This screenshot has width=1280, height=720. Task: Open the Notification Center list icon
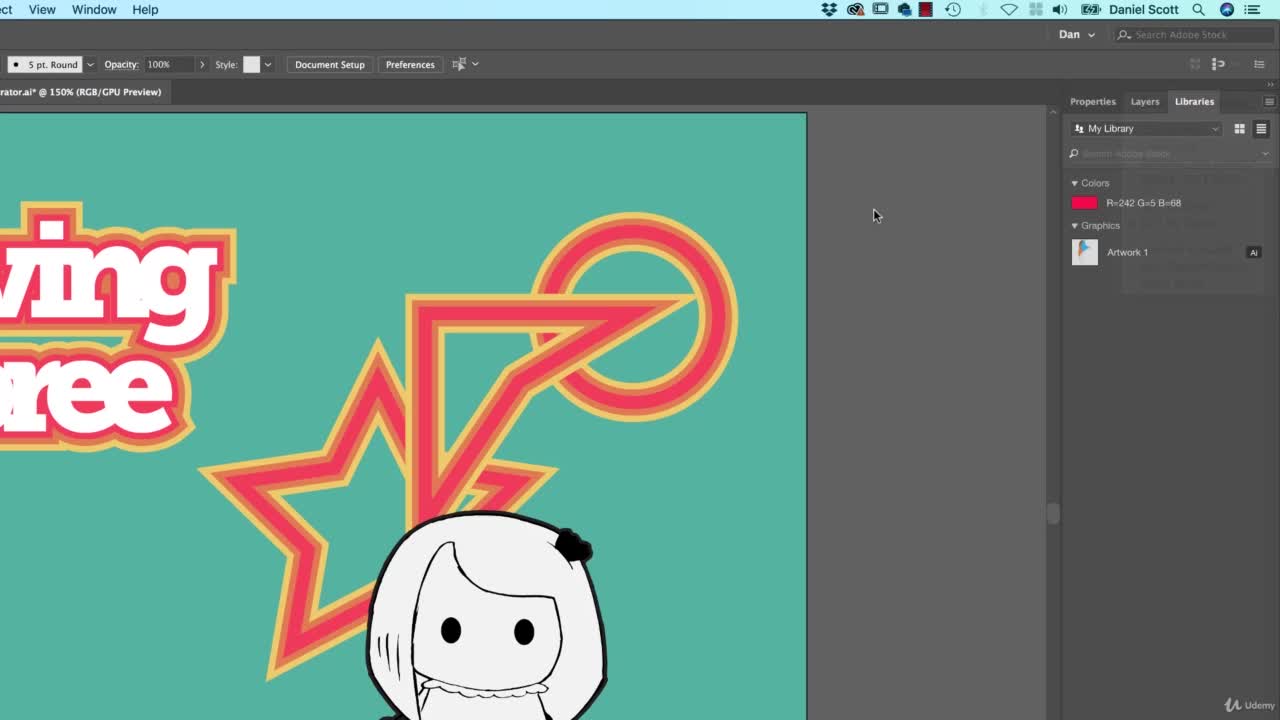coord(1252,9)
